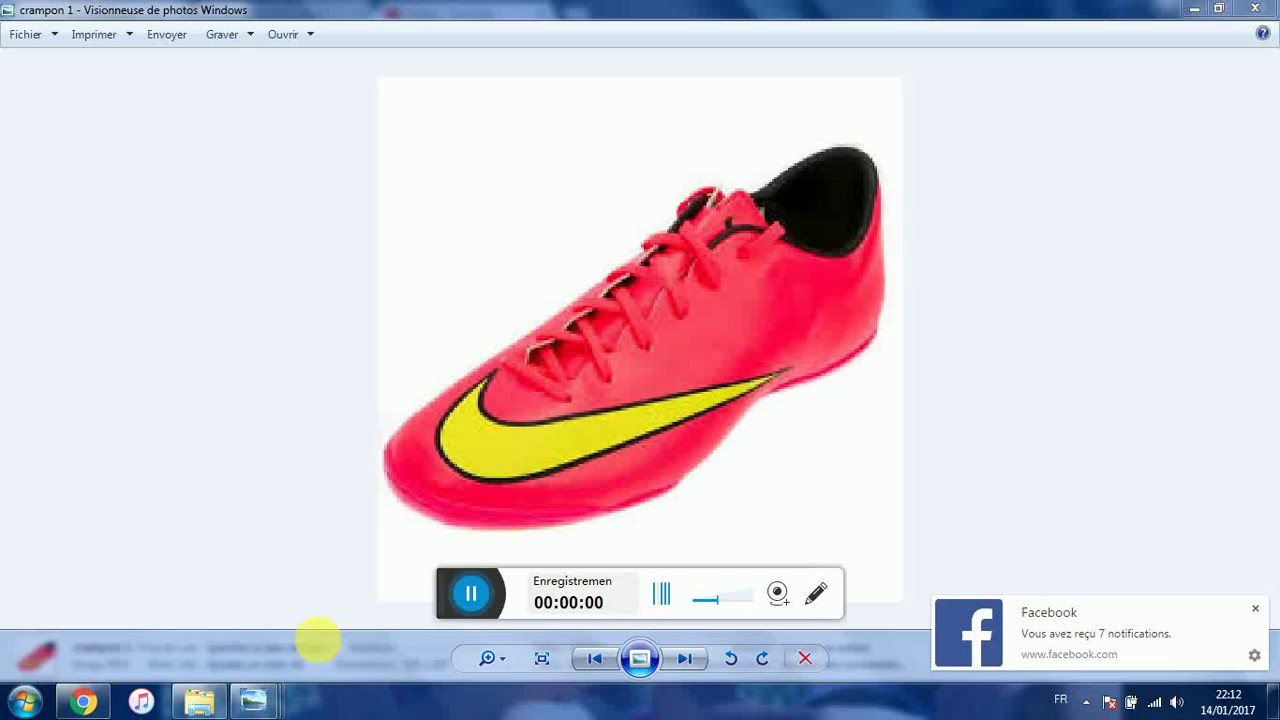The height and width of the screenshot is (720, 1280).
Task: Expand the Imprimer dropdown arrow
Action: [129, 34]
